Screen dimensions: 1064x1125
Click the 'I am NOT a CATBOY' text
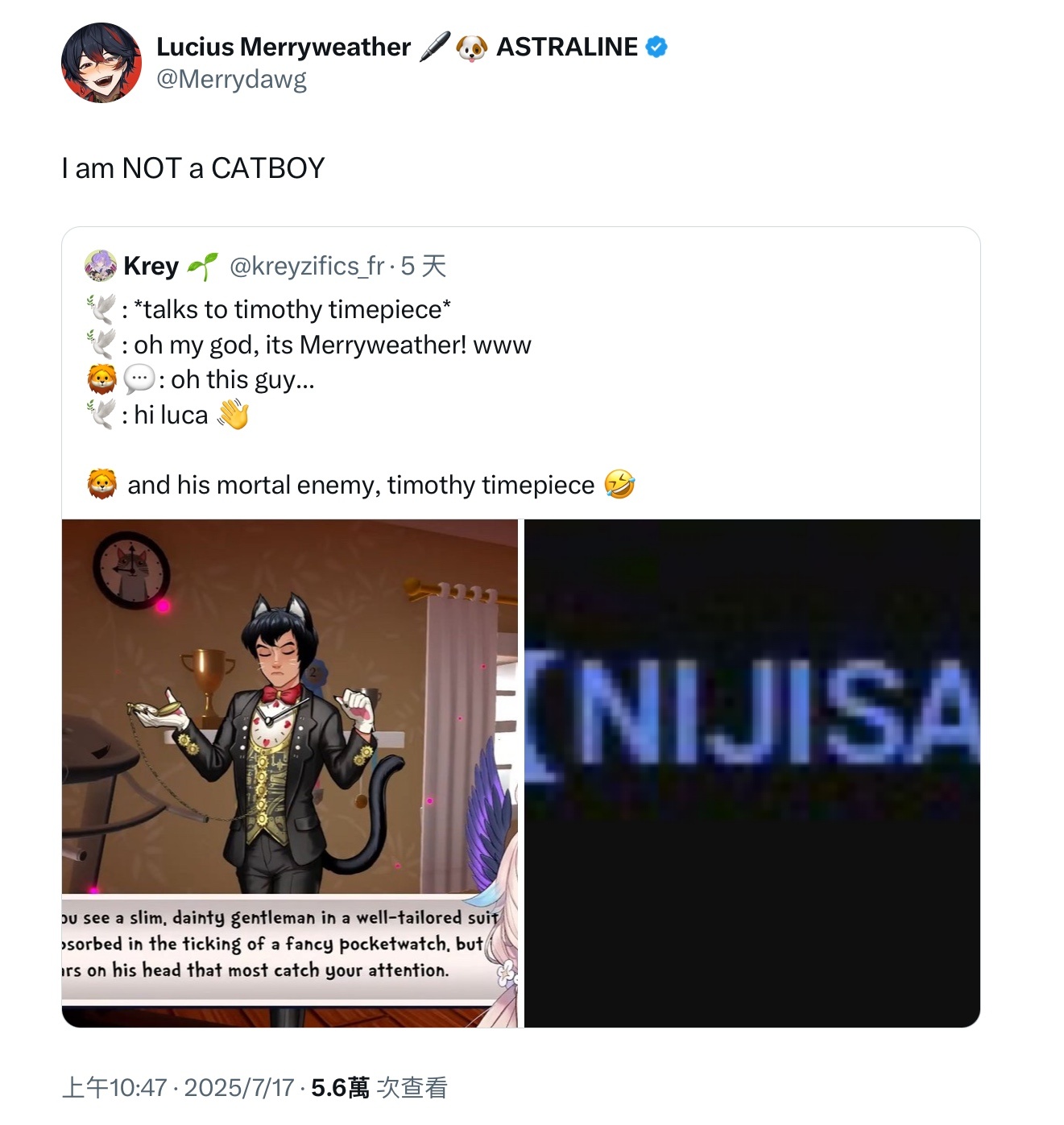coord(193,168)
